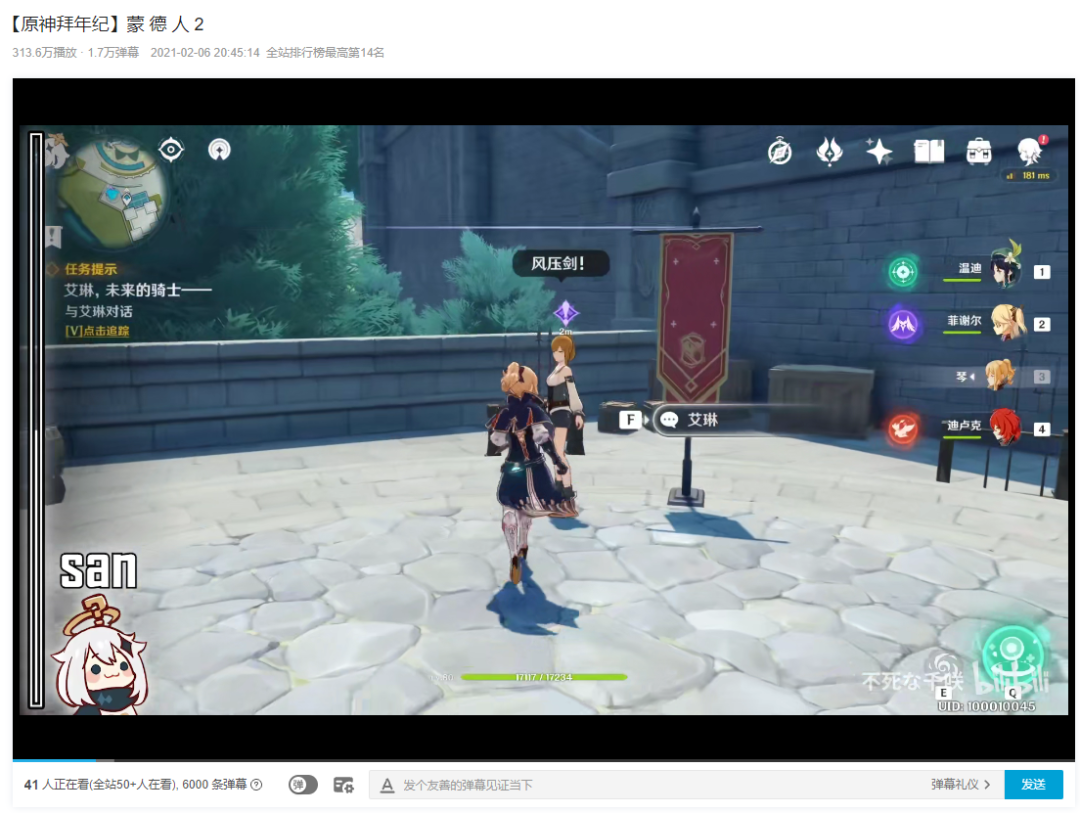Click the F key talk prompt button
Viewport: 1080px width, 813px height.
(x=630, y=420)
